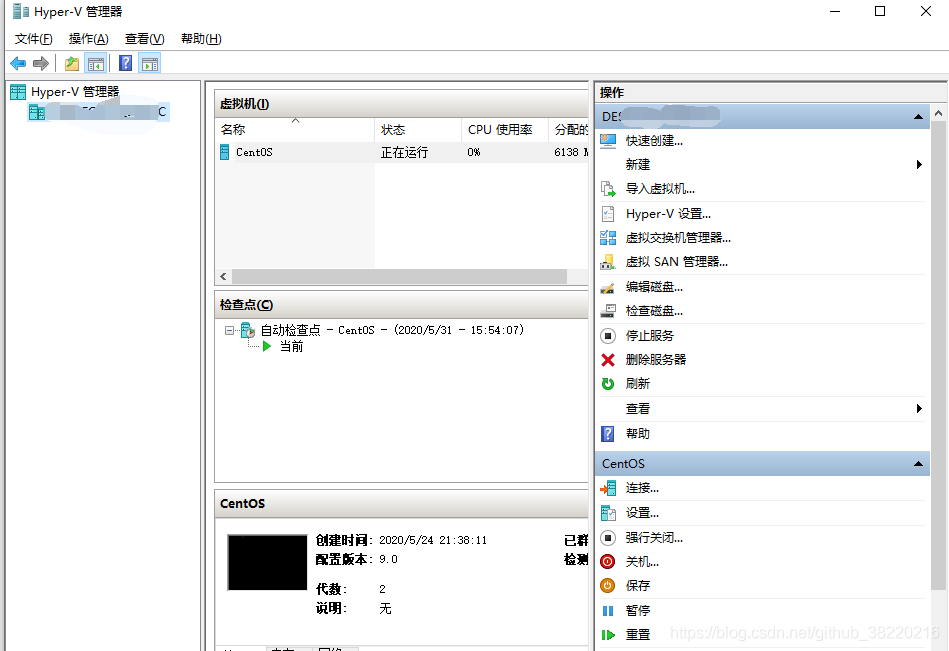The width and height of the screenshot is (949, 651).
Task: Select the CentOS virtual machine row
Action: click(402, 152)
